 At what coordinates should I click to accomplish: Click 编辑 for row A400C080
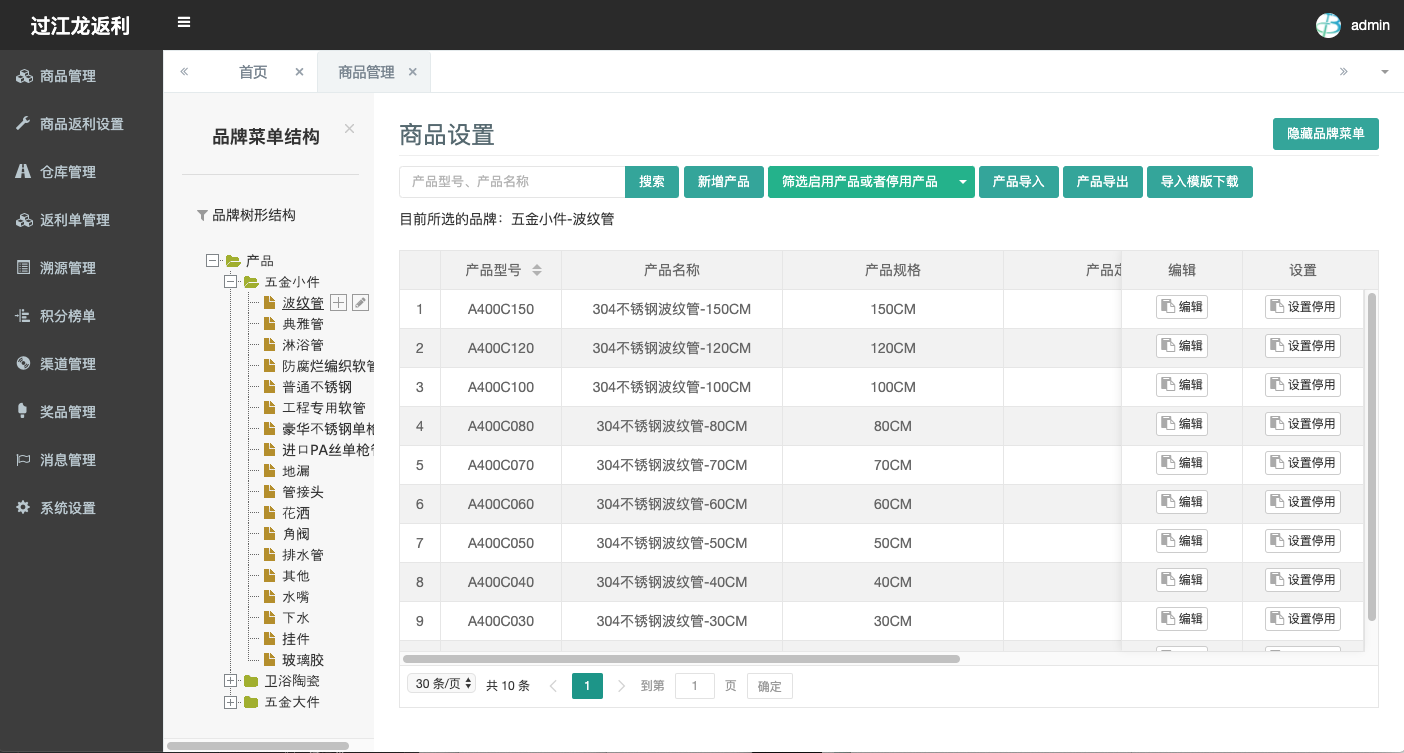(1182, 424)
